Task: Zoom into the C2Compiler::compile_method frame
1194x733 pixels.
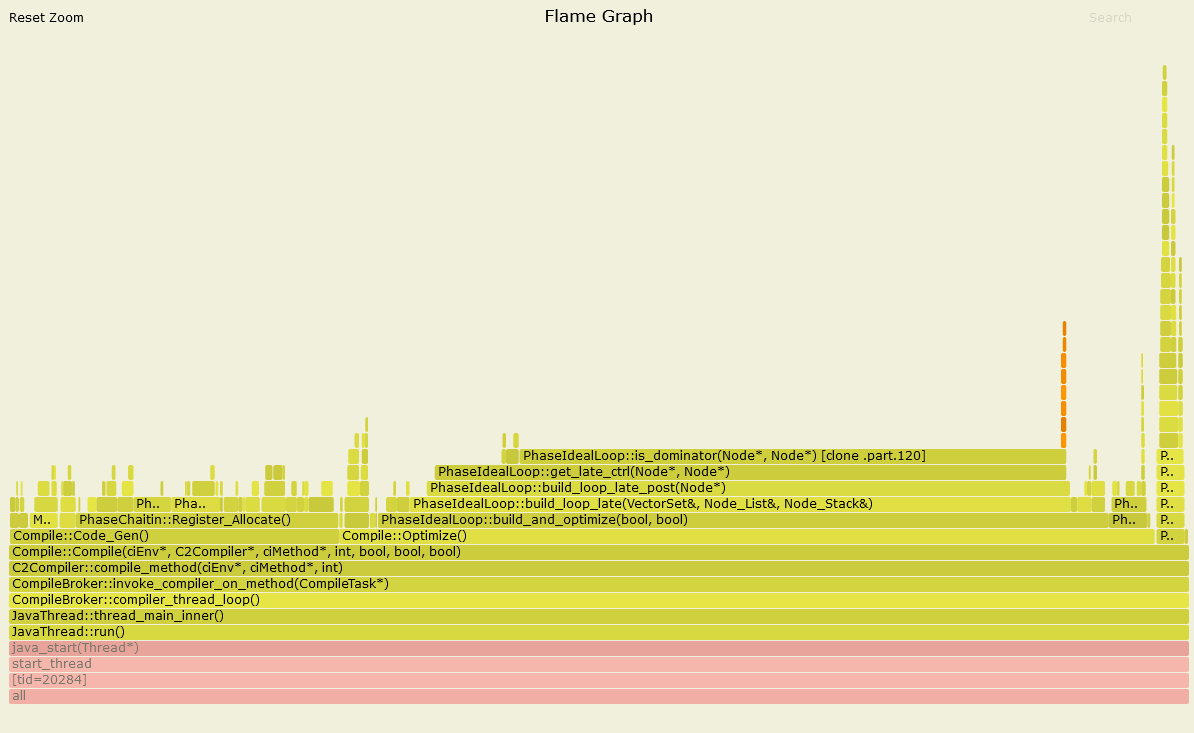Action: tap(598, 568)
